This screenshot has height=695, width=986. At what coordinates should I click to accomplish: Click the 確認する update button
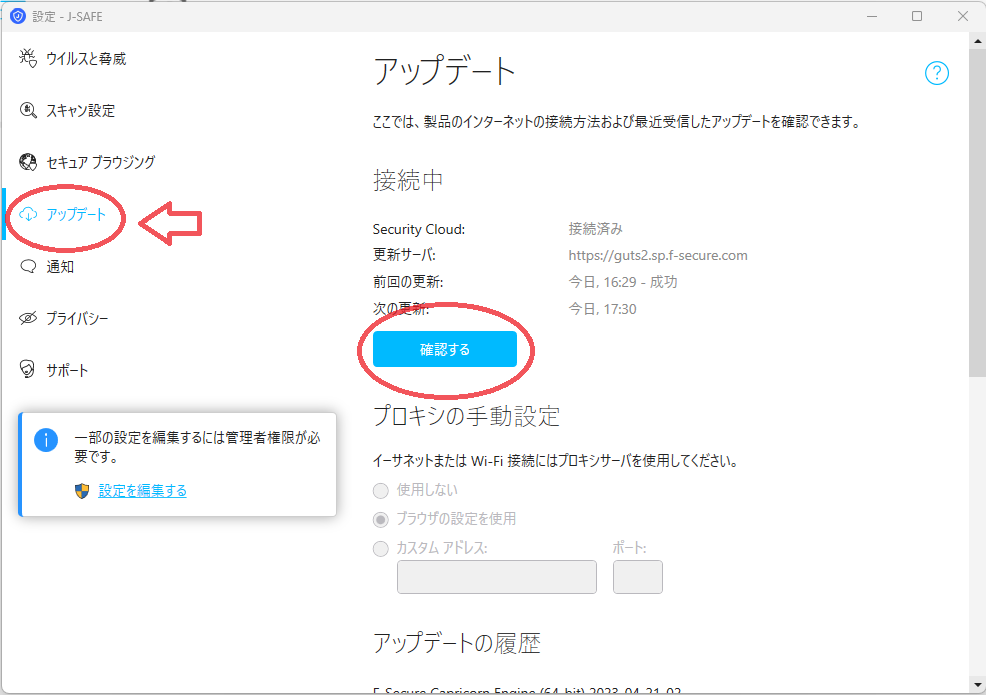point(445,349)
